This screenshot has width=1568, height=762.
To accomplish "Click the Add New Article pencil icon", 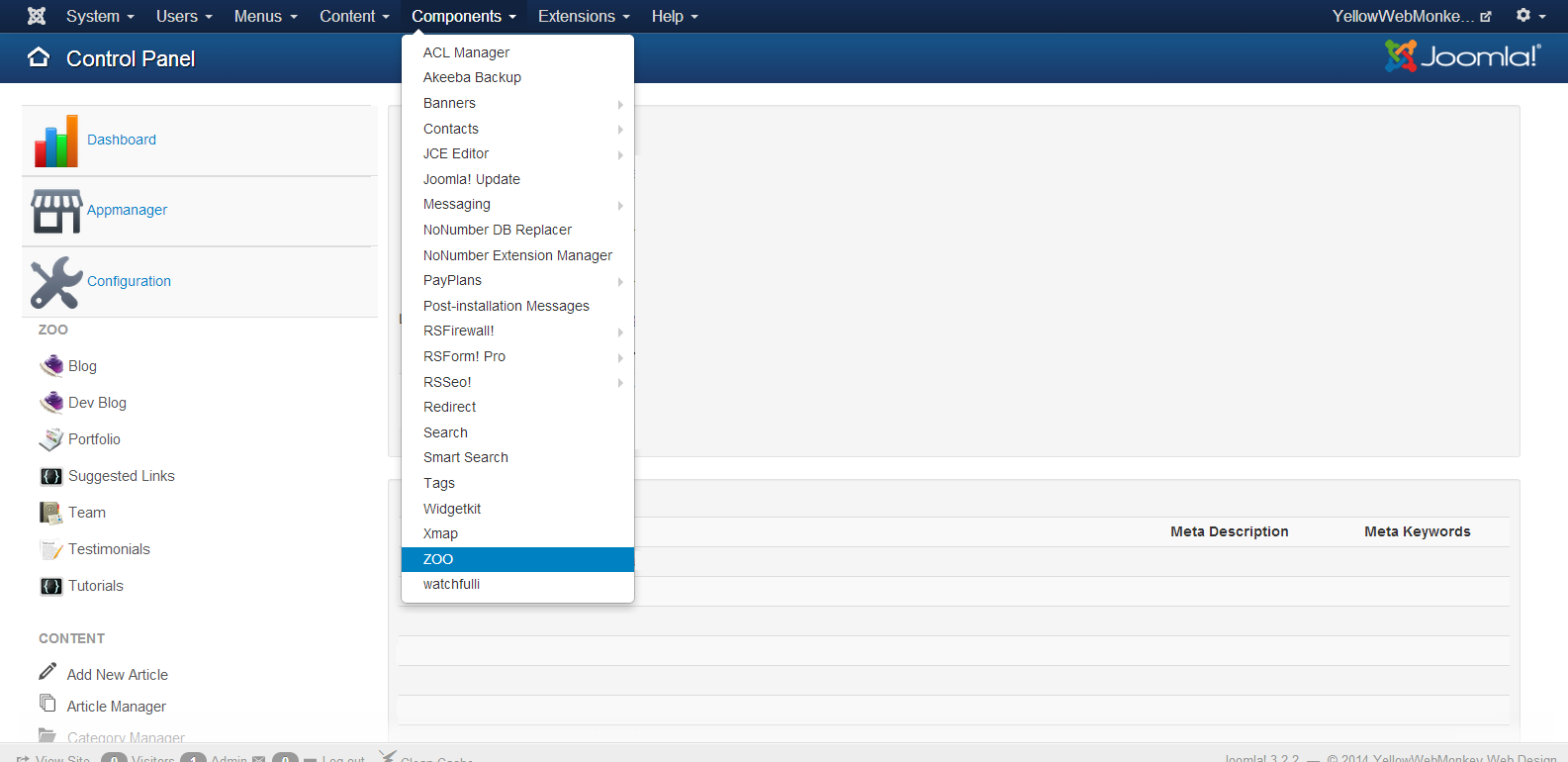I will (47, 672).
